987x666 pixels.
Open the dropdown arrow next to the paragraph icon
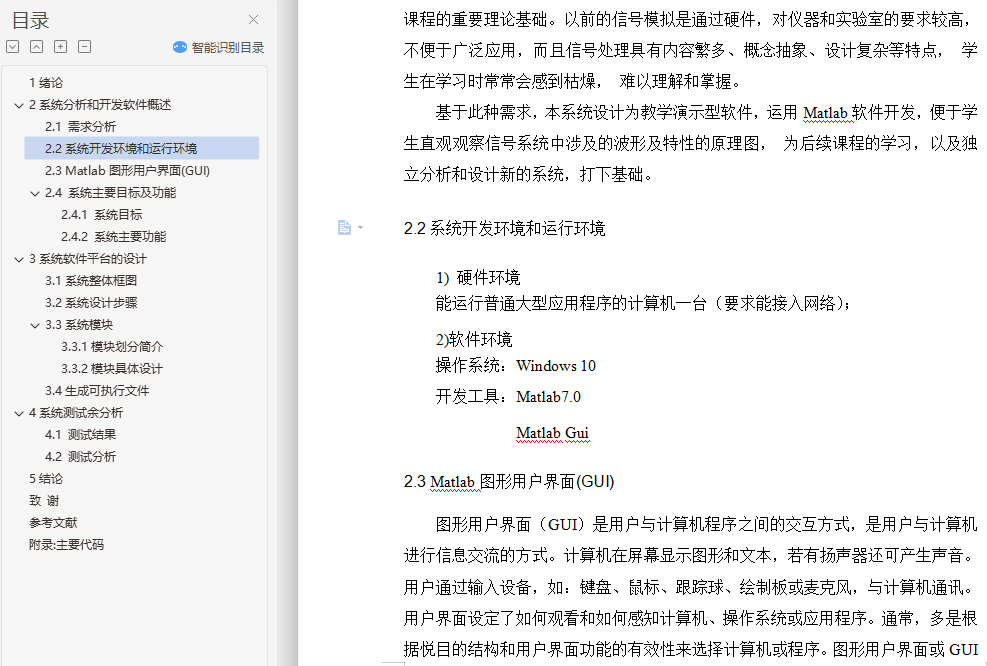[x=361, y=227]
